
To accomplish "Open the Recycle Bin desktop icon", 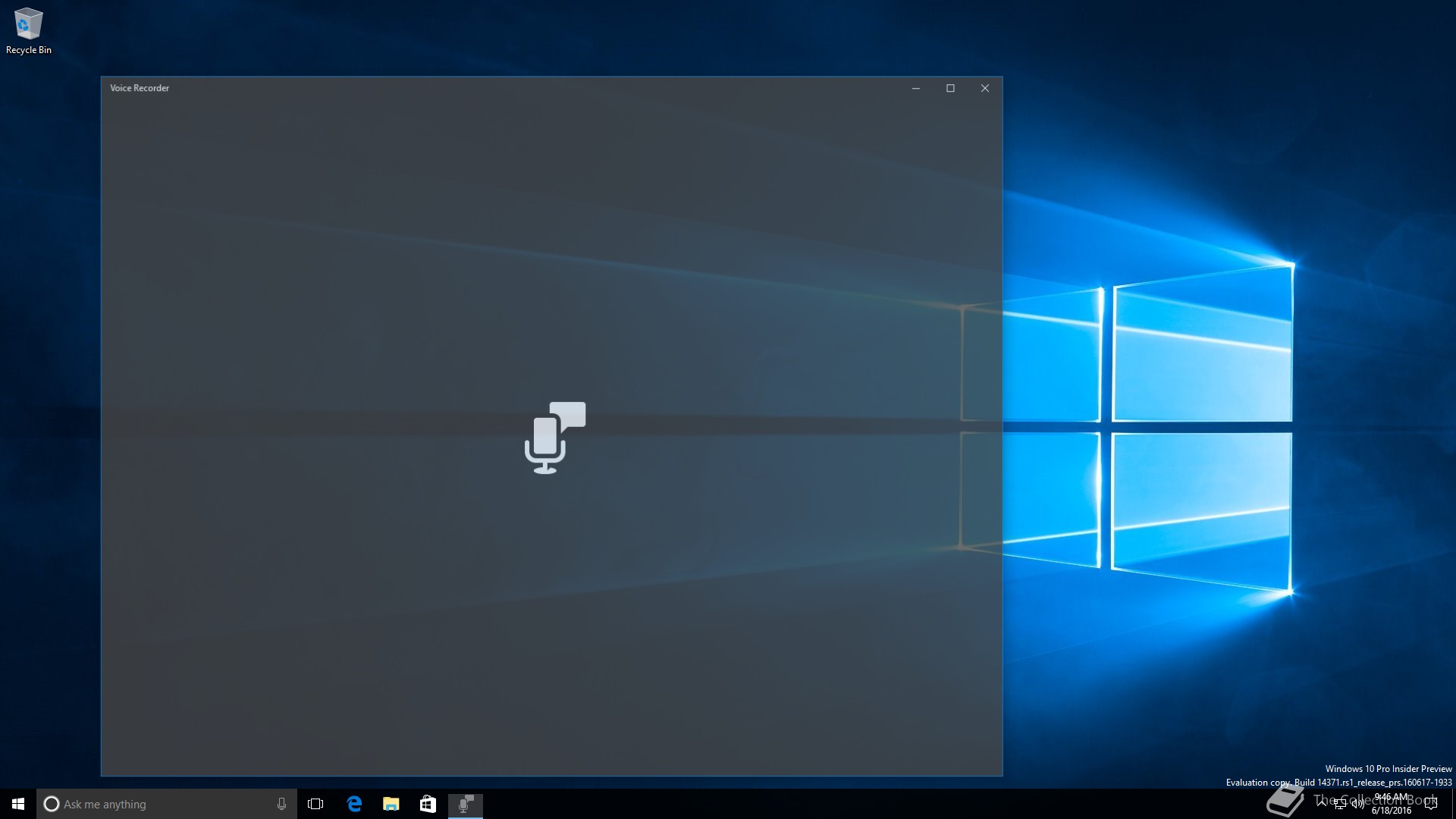I will click(x=28, y=32).
